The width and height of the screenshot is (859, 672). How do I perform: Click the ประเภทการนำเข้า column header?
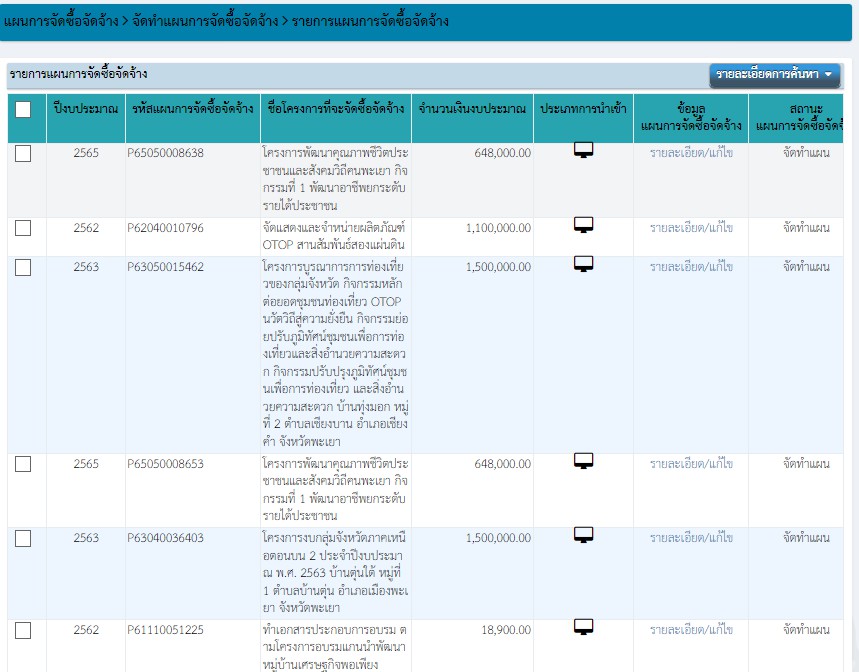coord(583,108)
